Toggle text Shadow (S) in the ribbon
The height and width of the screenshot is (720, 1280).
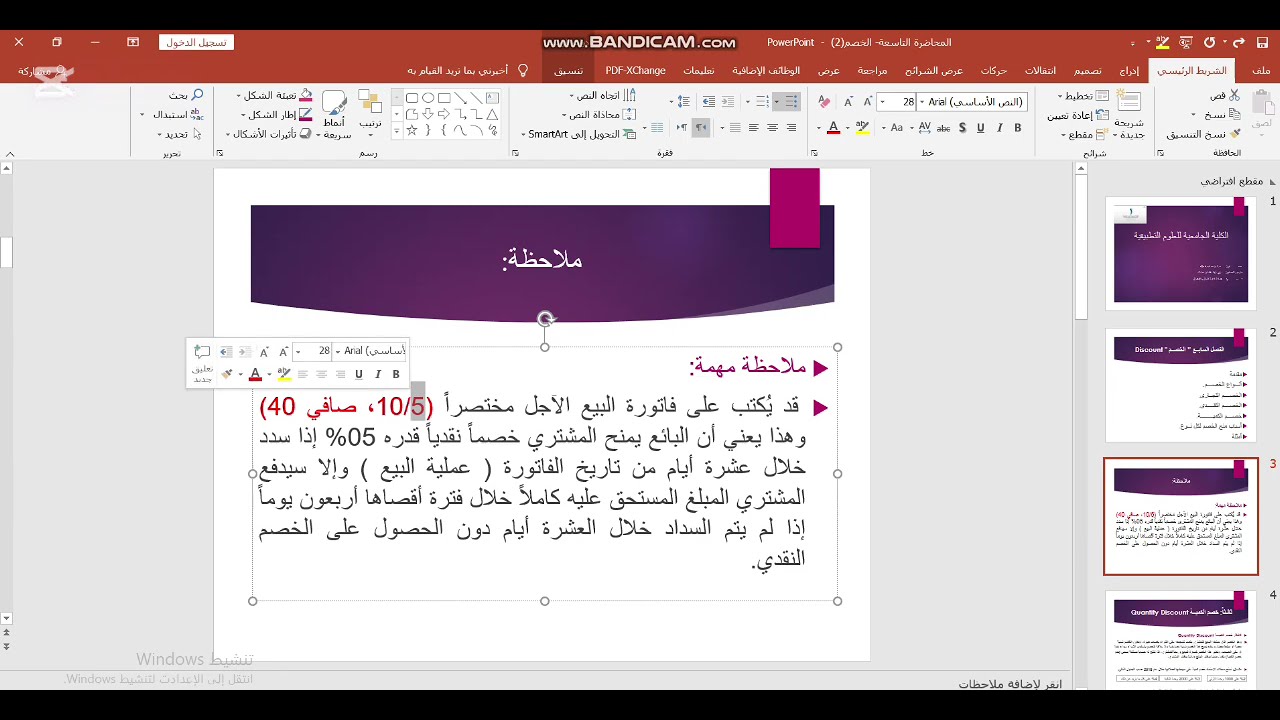962,128
